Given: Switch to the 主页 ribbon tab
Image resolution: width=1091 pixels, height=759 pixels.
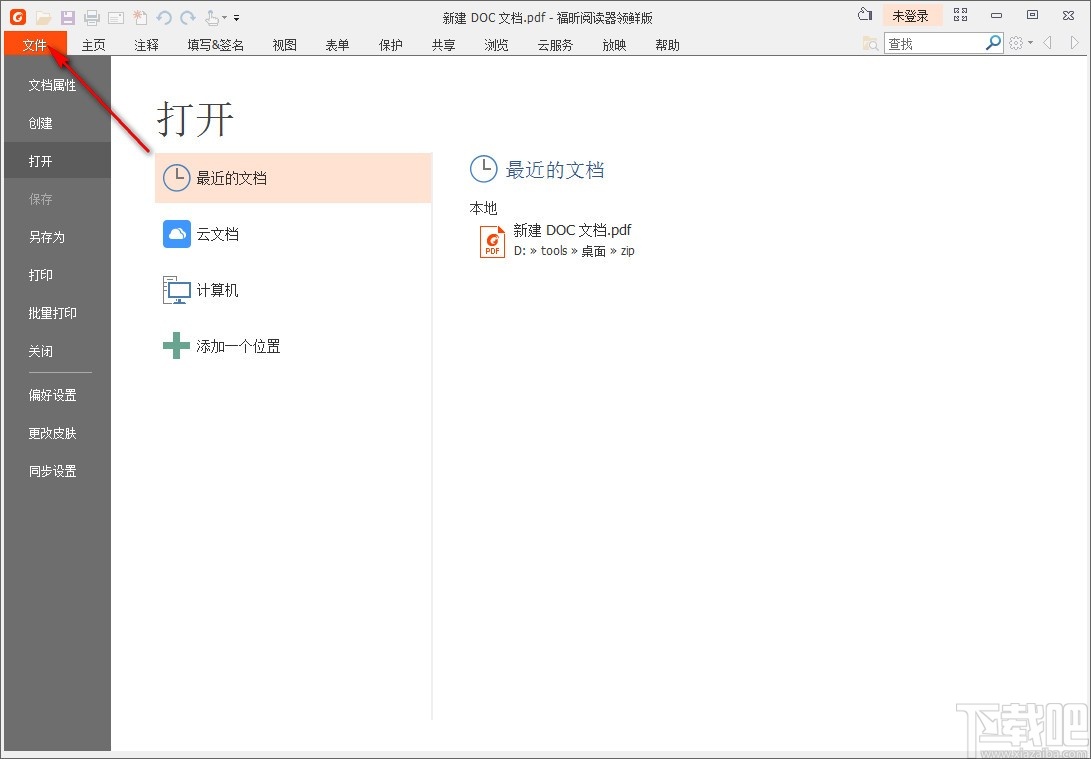Looking at the screenshot, I should coord(93,45).
